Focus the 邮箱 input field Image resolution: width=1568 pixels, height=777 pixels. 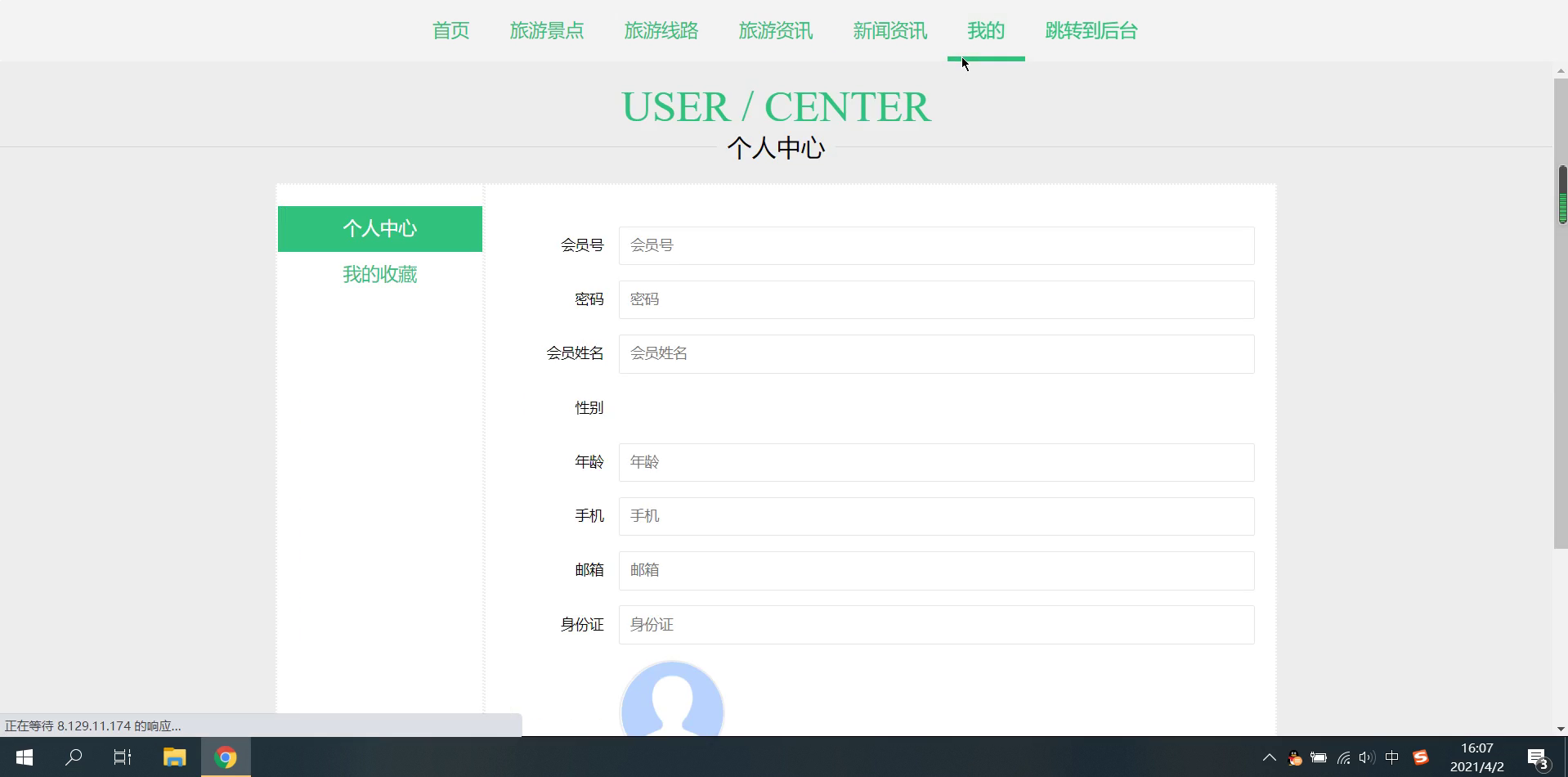936,571
